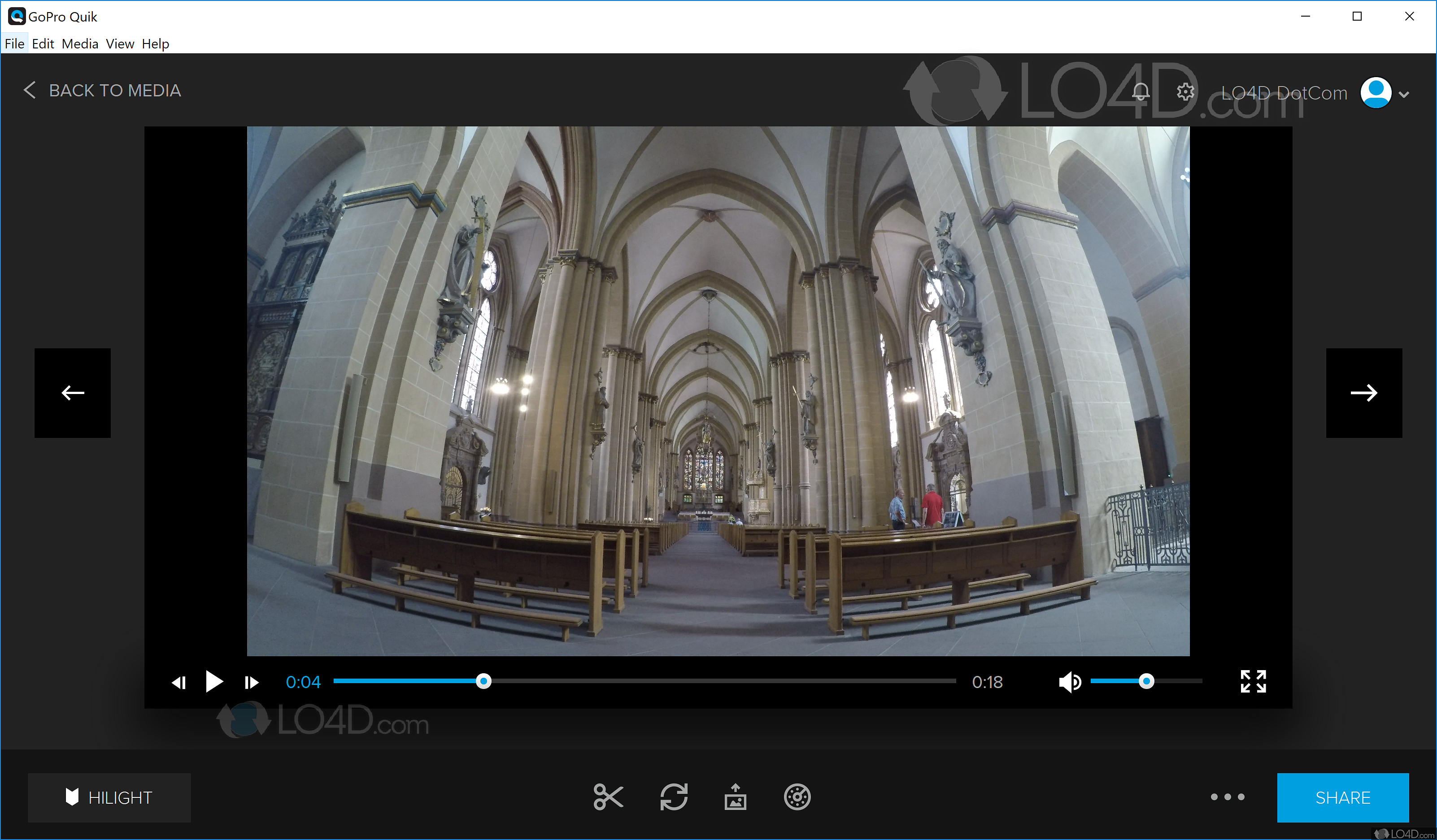
Task: Click the grab photo frame icon
Action: [x=735, y=797]
